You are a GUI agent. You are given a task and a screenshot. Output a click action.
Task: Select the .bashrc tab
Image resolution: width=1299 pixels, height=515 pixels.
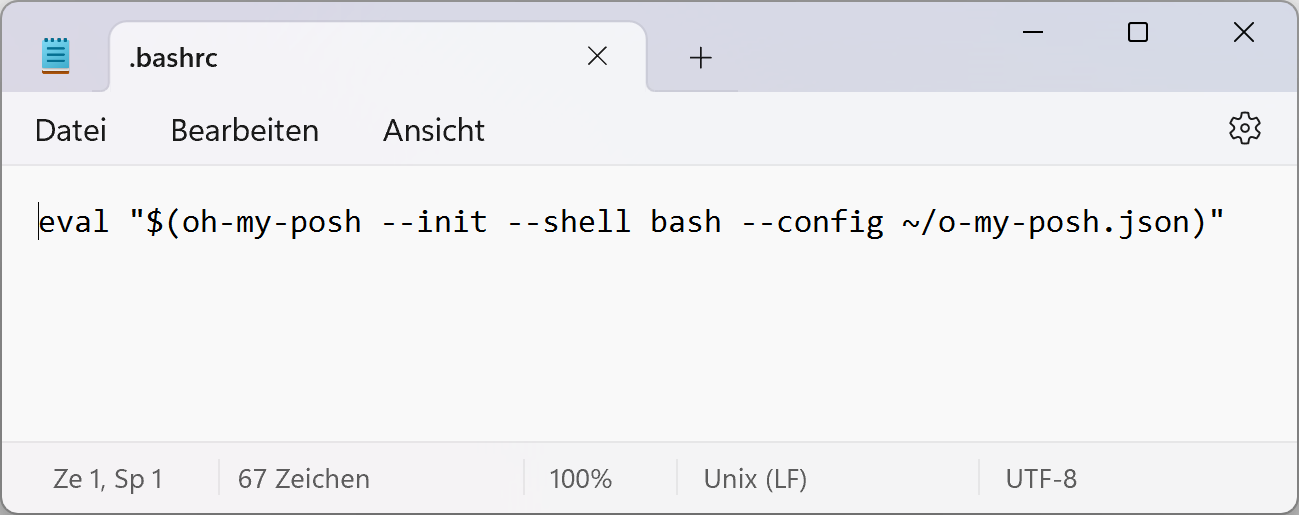pyautogui.click(x=300, y=58)
